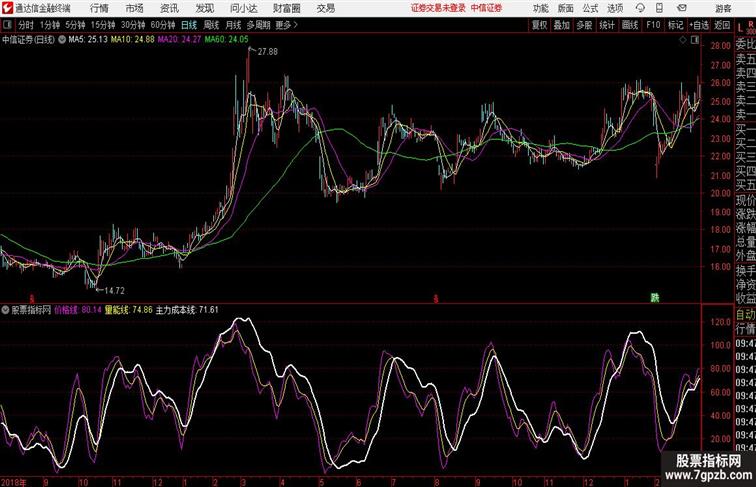Click the MA5: 25.13 value
Screen dimensions: 756x487
(88, 40)
